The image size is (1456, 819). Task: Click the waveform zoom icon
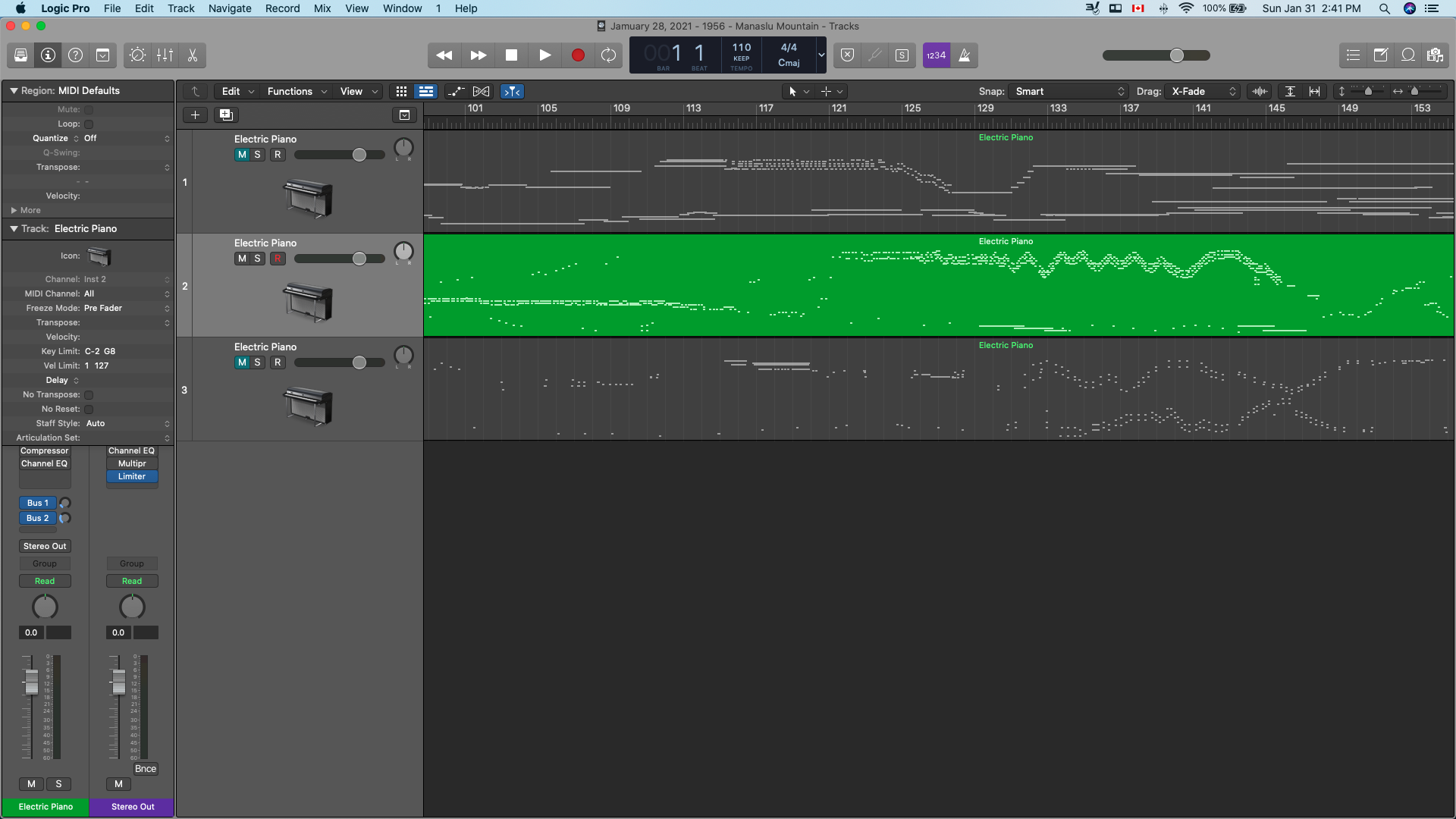[1260, 92]
